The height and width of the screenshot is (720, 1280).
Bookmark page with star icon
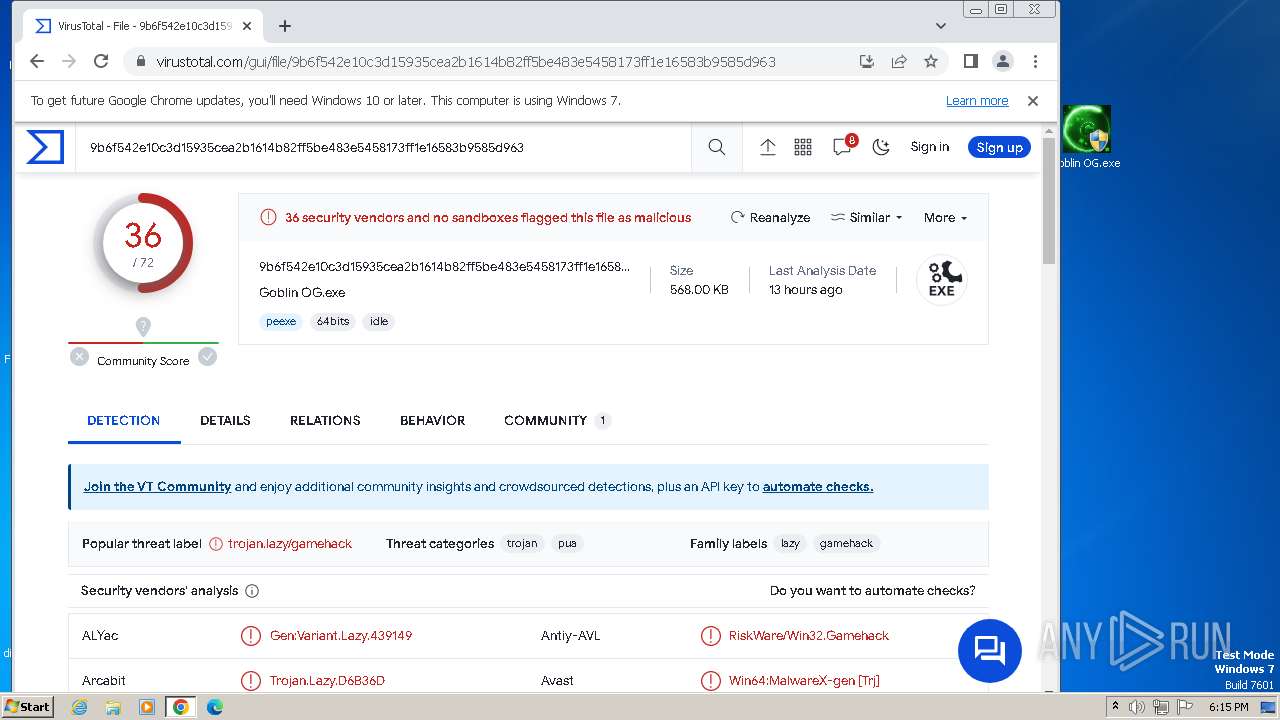coord(931,61)
